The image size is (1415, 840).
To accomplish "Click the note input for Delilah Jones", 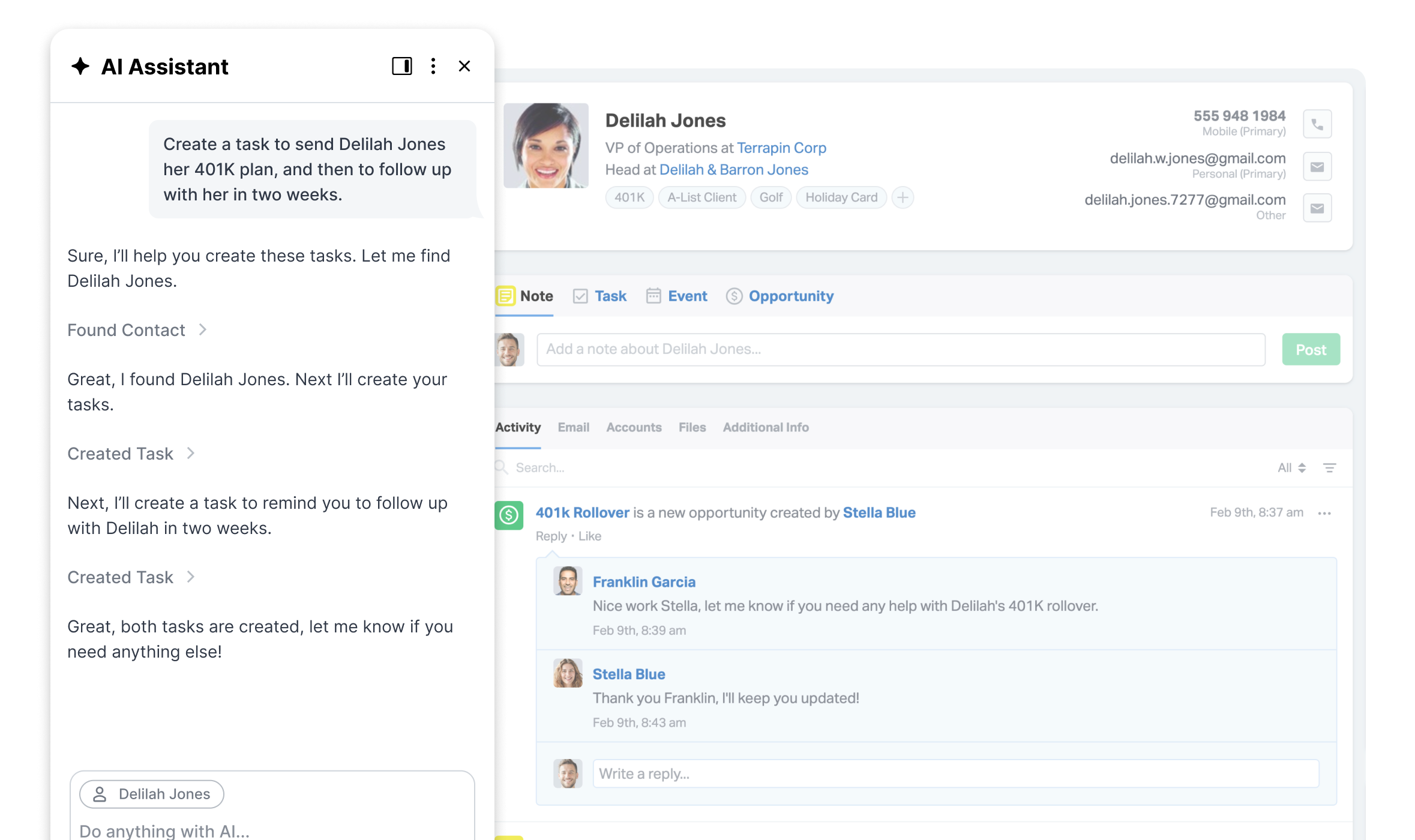I will 900,349.
